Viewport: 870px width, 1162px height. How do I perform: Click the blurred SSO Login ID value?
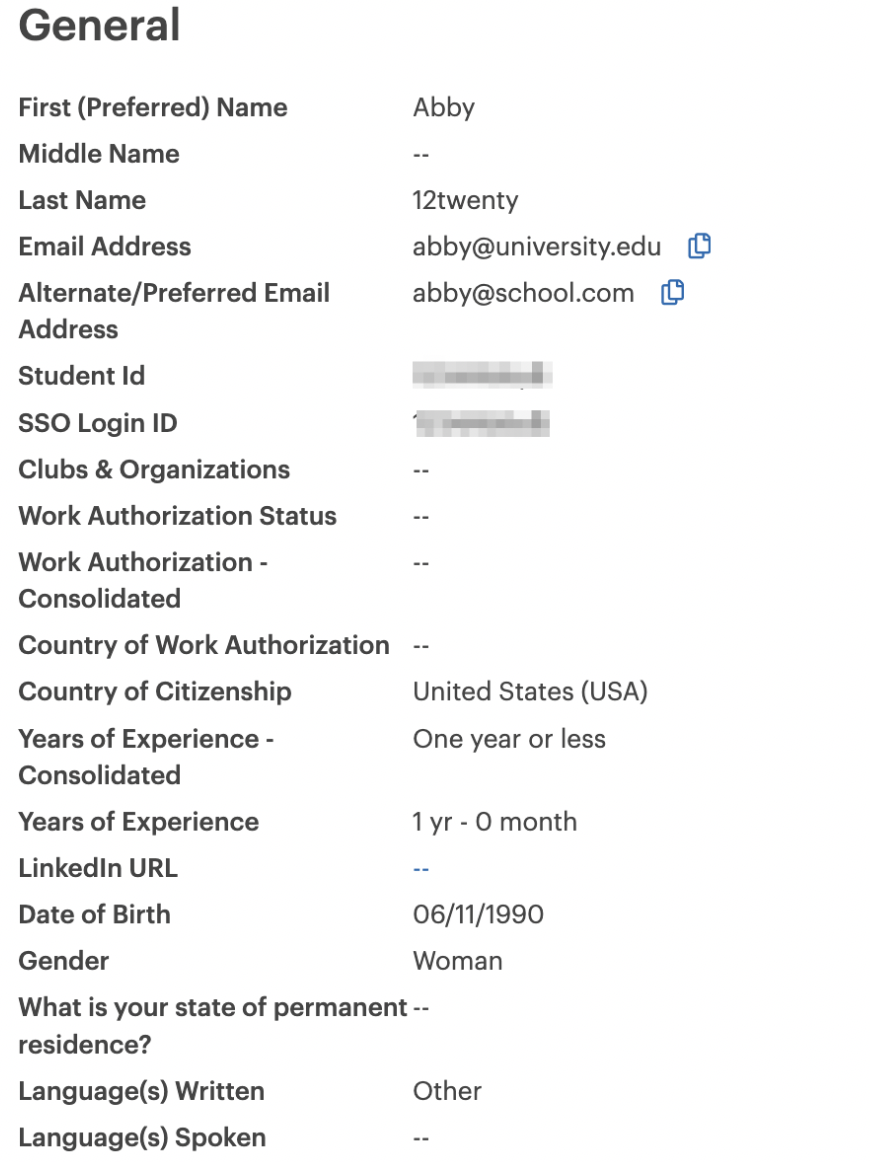482,423
